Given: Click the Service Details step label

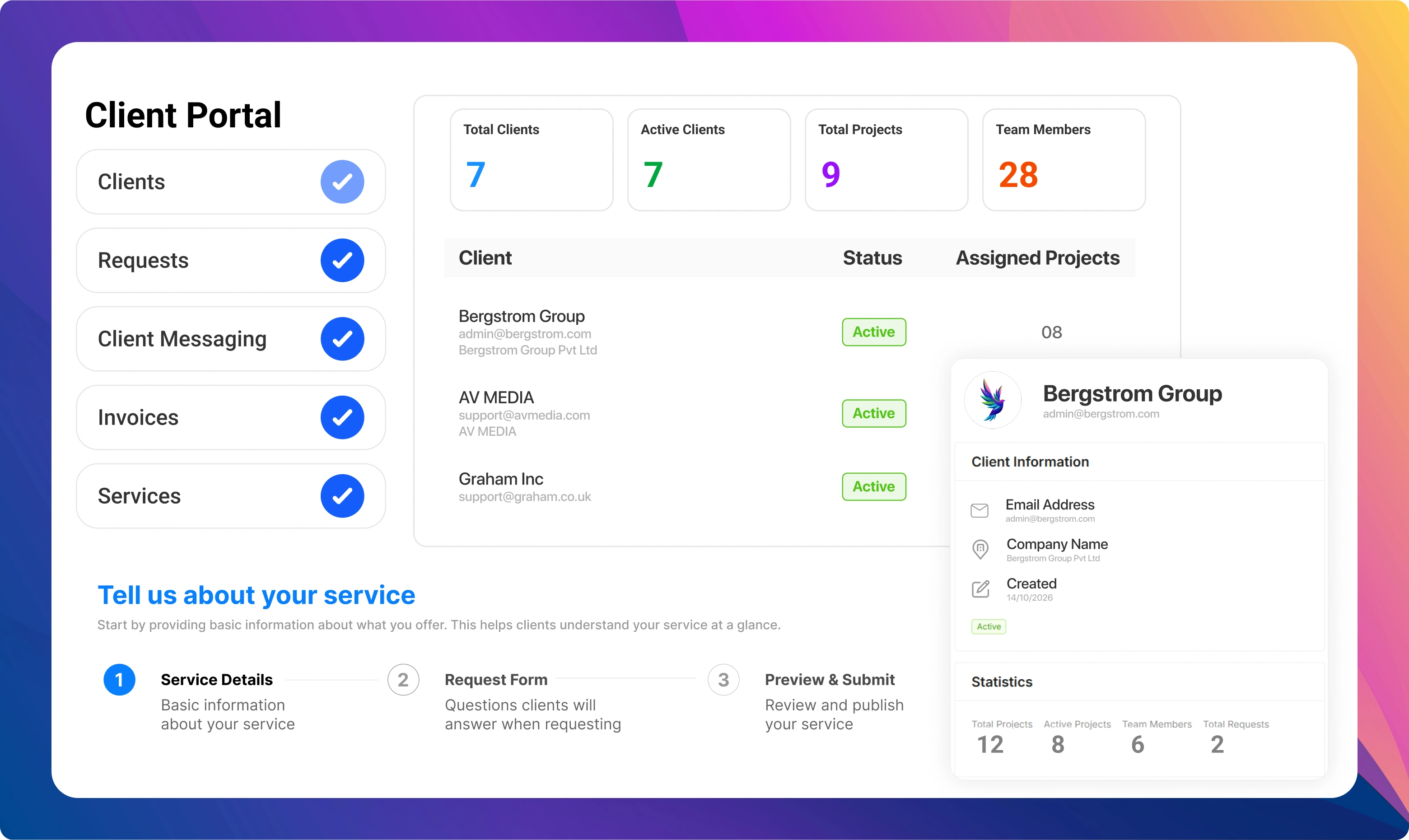Looking at the screenshot, I should [x=217, y=680].
